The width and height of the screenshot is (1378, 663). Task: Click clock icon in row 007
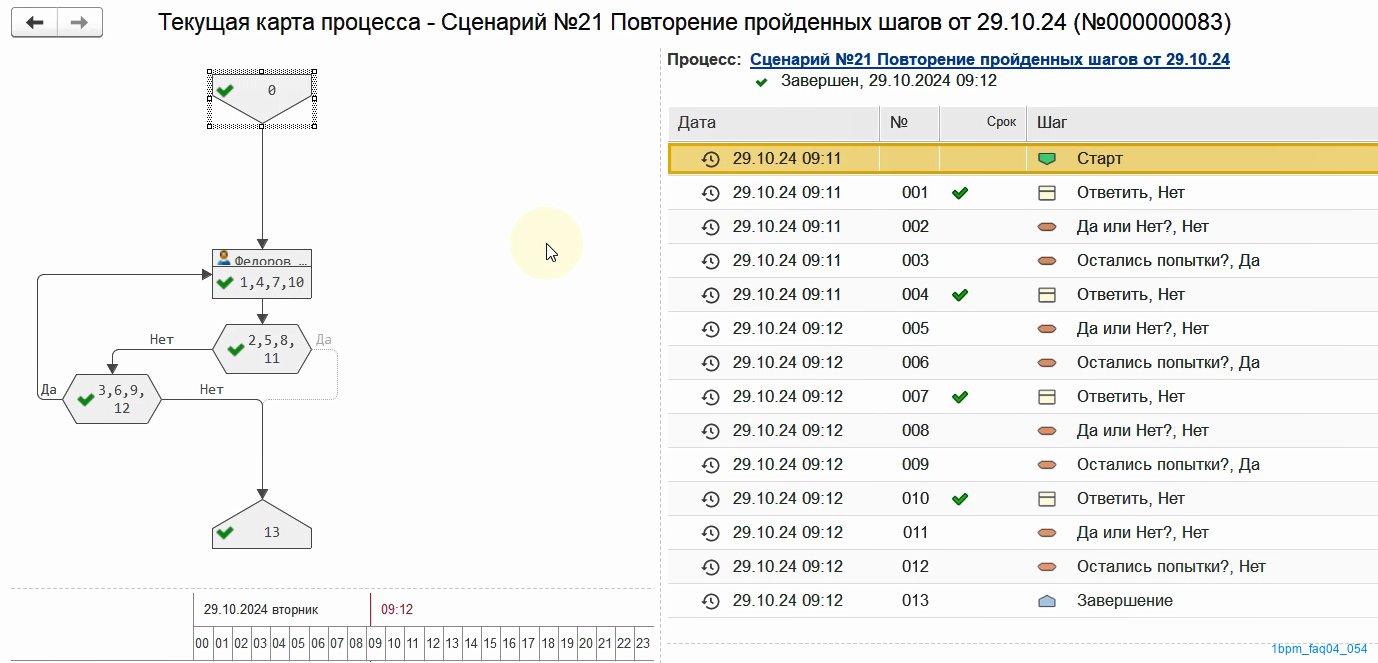(x=710, y=397)
